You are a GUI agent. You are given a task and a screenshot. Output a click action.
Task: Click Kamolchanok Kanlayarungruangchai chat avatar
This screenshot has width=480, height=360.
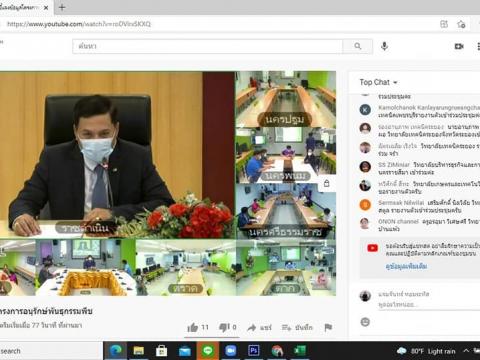(x=365, y=109)
